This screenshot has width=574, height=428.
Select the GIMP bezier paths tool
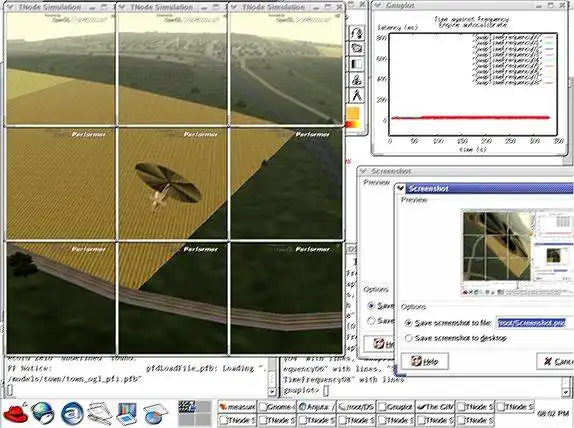357,34
